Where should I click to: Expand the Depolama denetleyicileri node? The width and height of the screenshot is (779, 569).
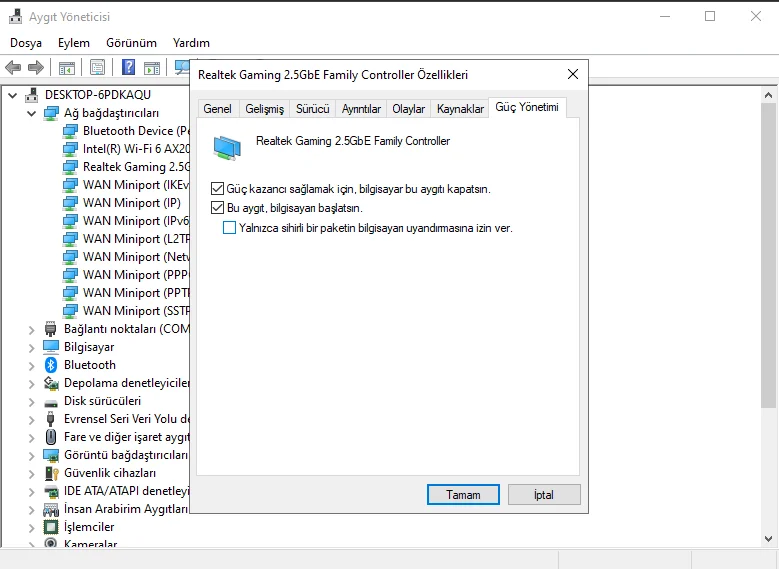point(32,384)
